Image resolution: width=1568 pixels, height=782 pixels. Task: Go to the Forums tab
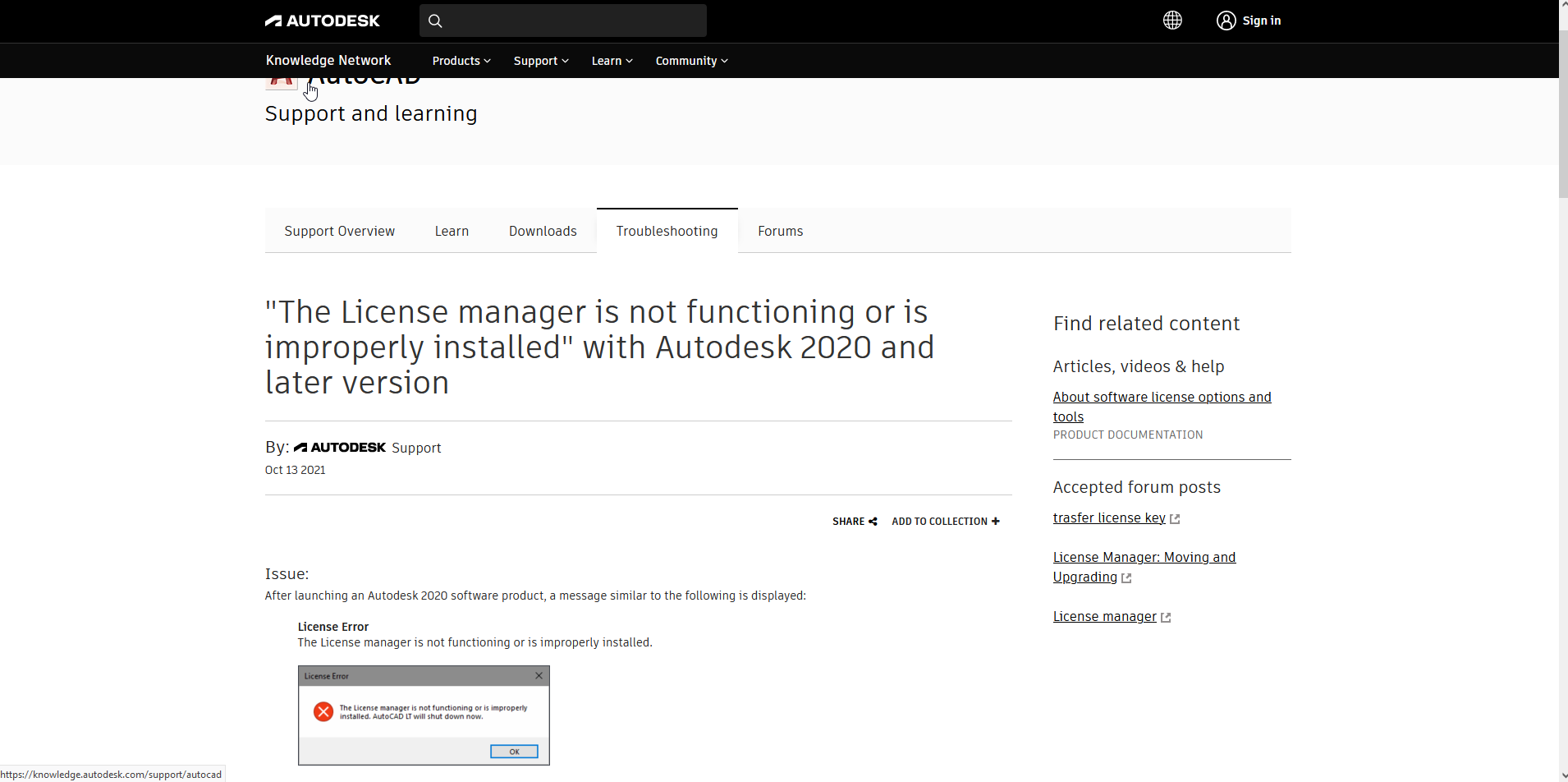pos(781,231)
